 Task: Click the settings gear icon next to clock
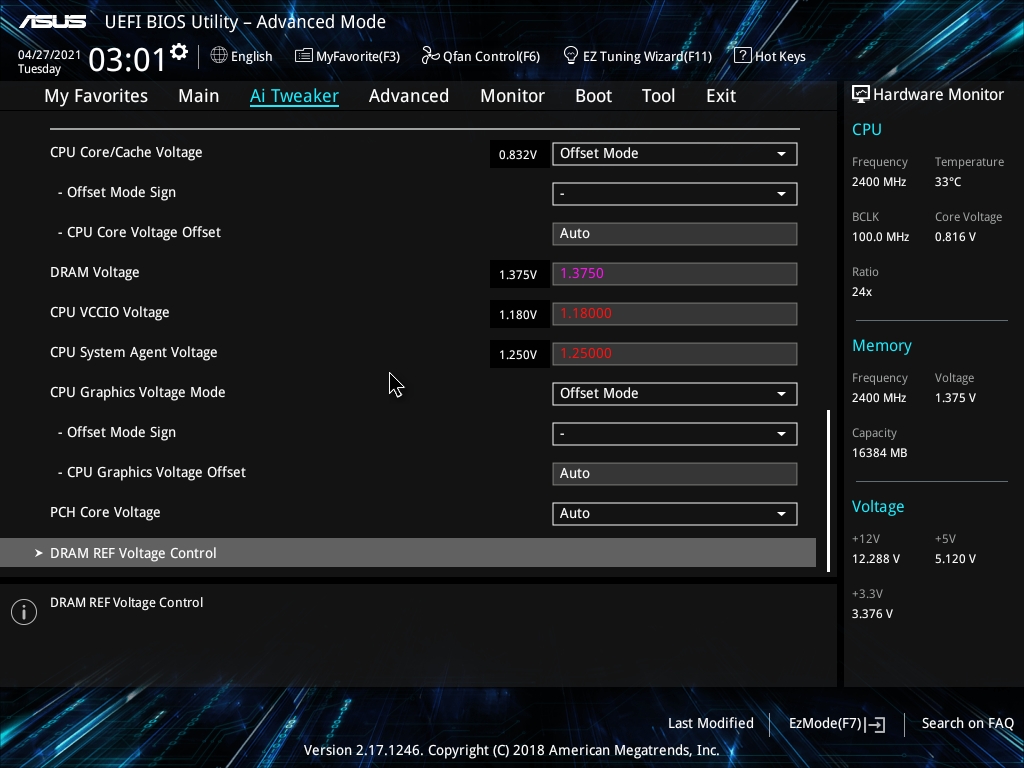coord(179,52)
